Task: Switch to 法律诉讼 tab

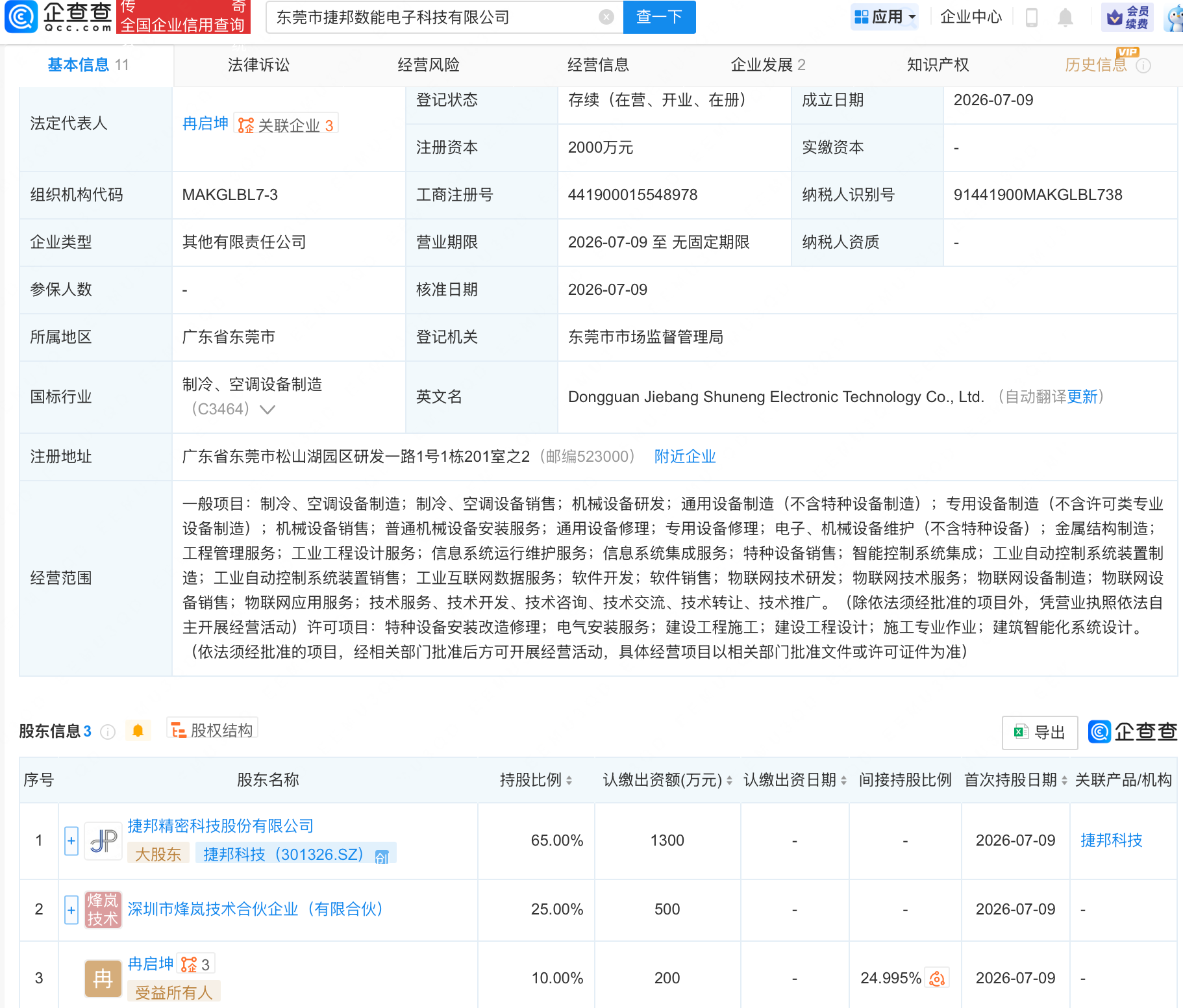Action: coord(258,65)
